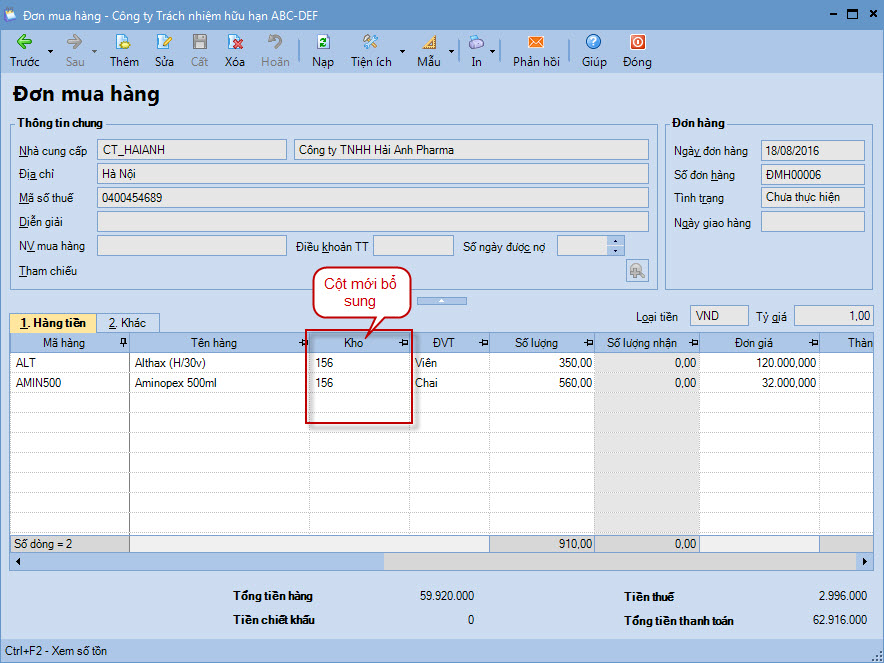Click the Diễn giải field
The width and height of the screenshot is (884, 663).
(x=373, y=222)
